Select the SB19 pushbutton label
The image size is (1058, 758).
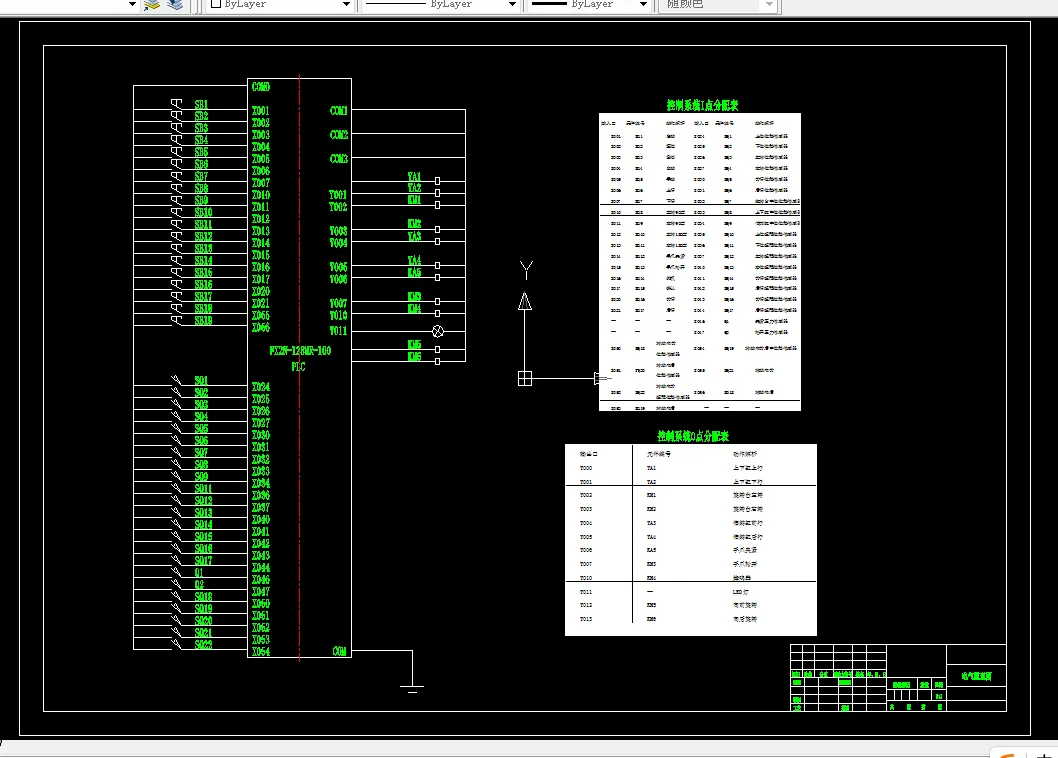pos(203,321)
